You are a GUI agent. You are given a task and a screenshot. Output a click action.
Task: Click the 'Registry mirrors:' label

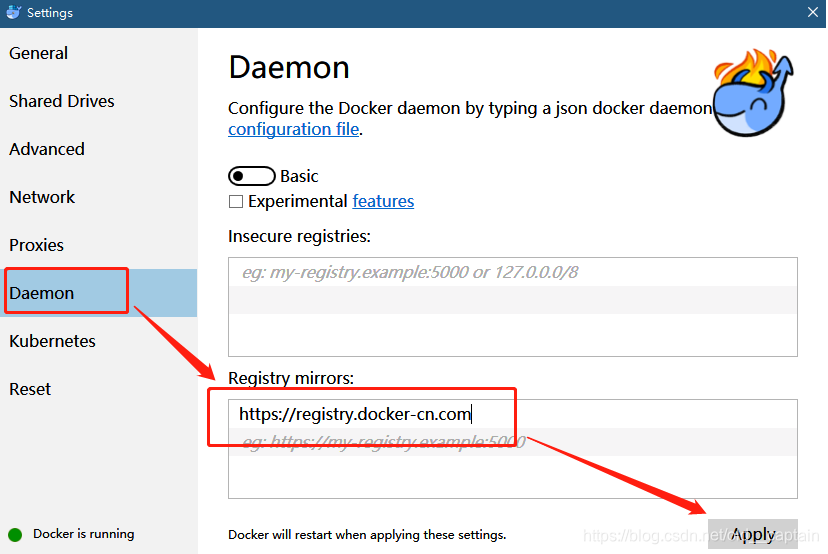tap(291, 378)
